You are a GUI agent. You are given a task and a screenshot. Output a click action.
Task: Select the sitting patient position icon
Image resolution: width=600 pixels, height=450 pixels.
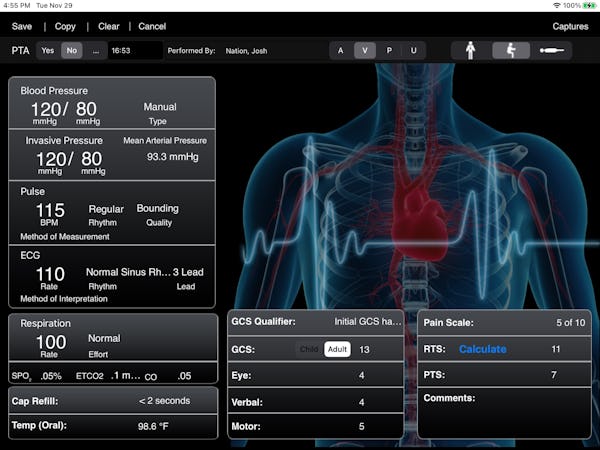[x=511, y=51]
